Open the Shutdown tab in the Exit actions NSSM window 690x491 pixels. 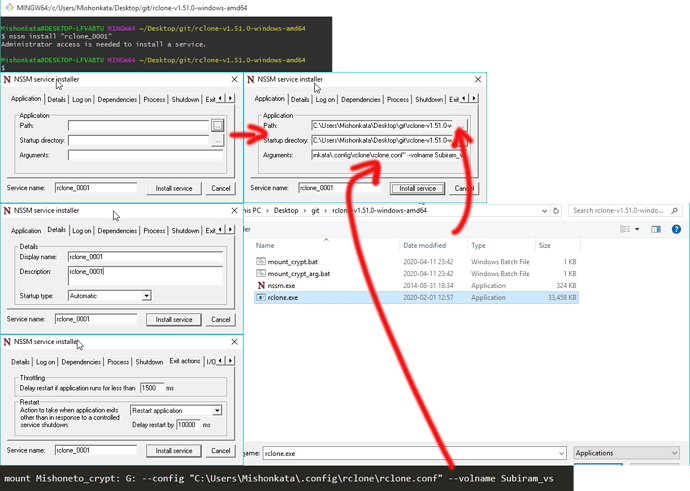[x=149, y=362]
